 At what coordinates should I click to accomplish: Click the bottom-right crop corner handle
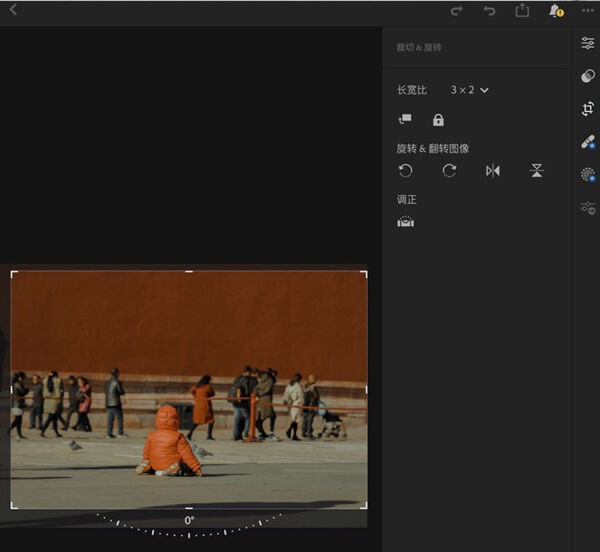364,506
